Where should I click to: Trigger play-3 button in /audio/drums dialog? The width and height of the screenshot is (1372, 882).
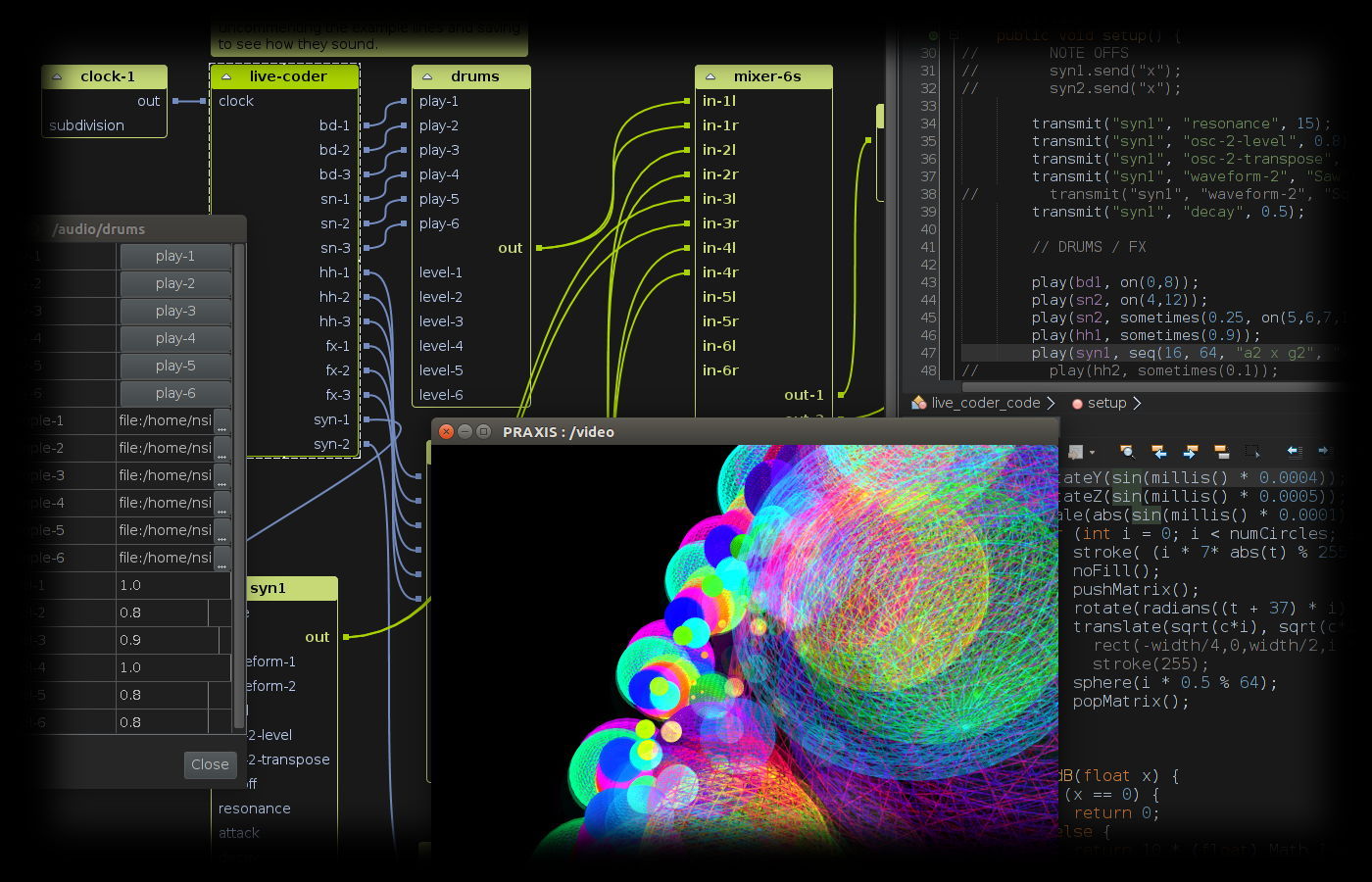pos(175,311)
